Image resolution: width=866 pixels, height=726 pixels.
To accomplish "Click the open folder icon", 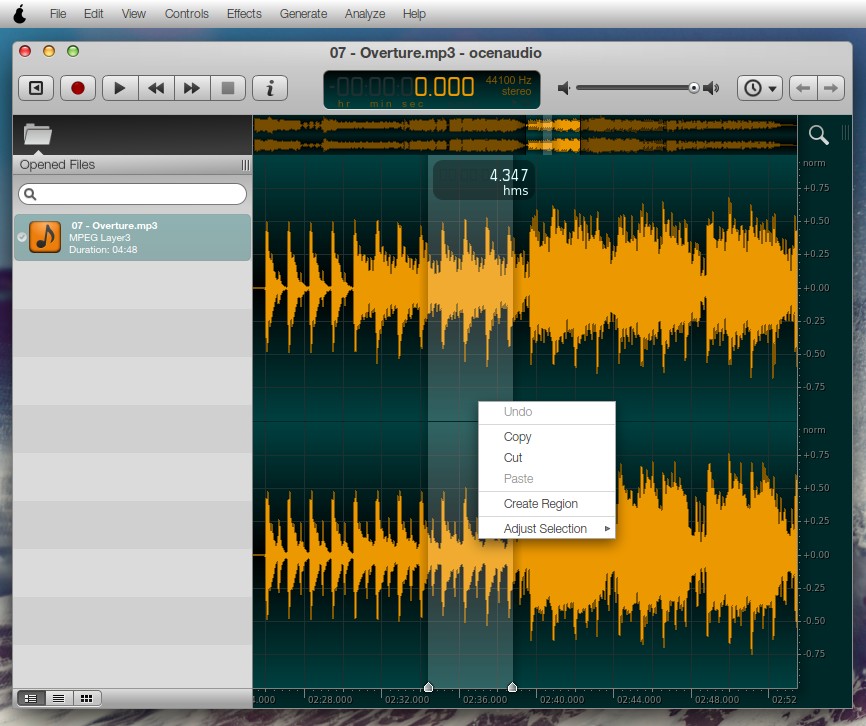I will click(x=38, y=134).
